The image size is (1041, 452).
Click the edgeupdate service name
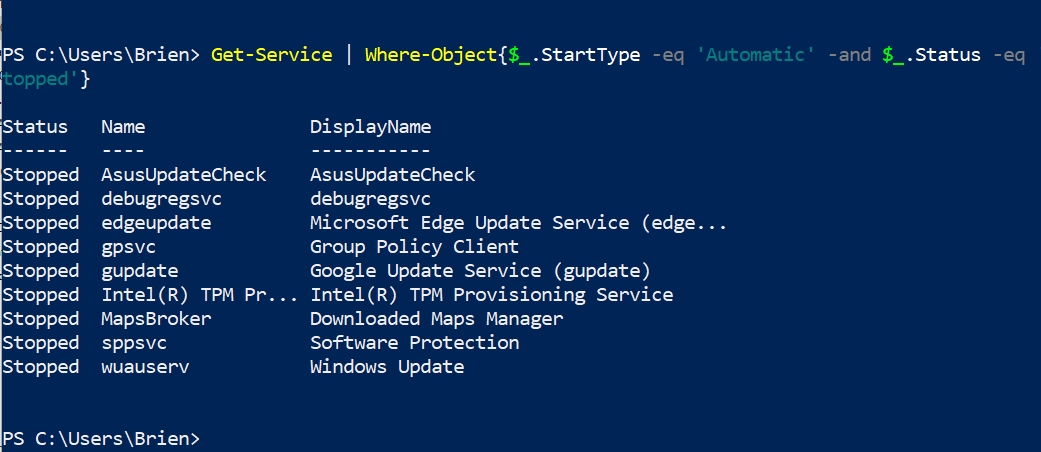coord(156,223)
